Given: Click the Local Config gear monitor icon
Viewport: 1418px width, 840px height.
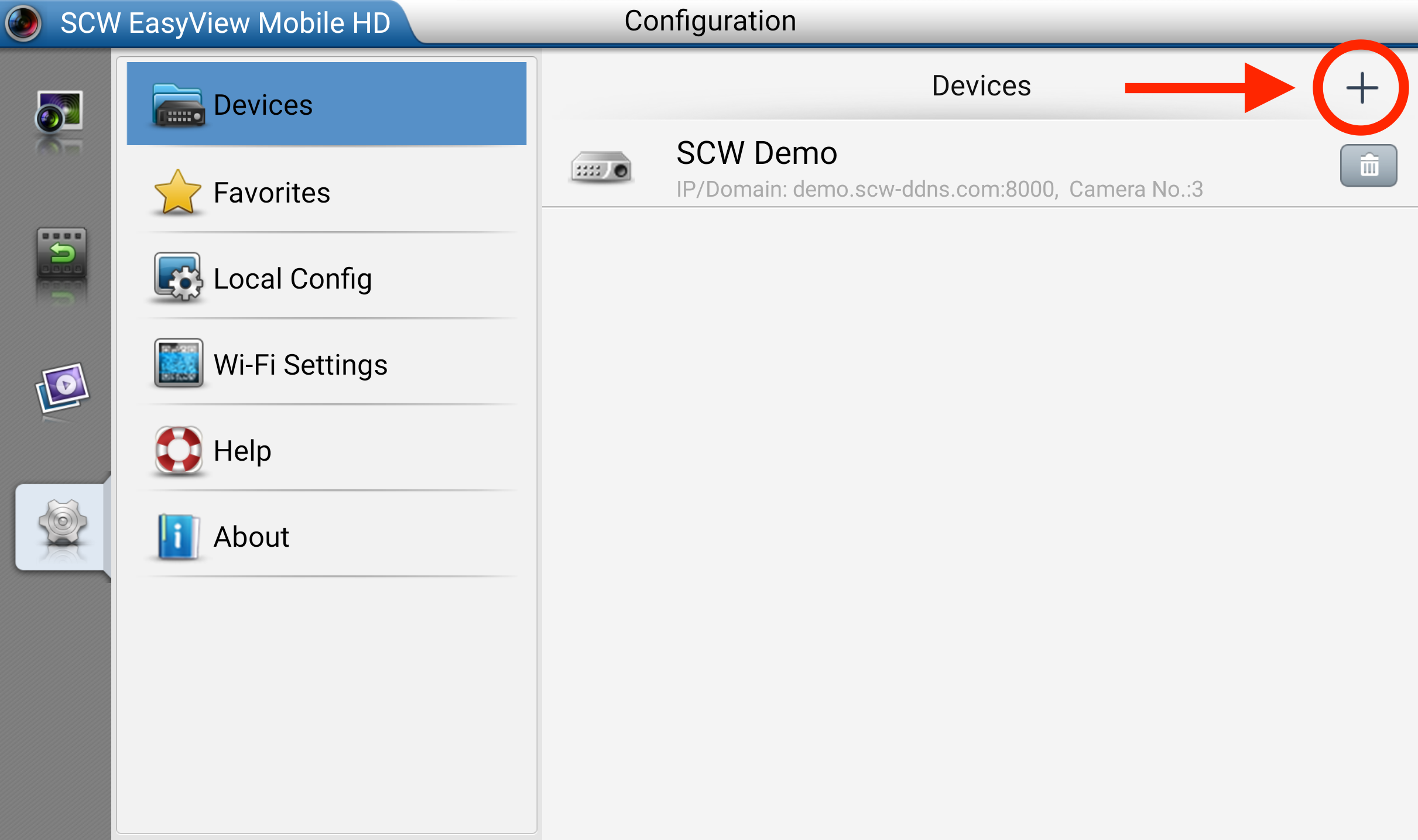Looking at the screenshot, I should (x=178, y=277).
